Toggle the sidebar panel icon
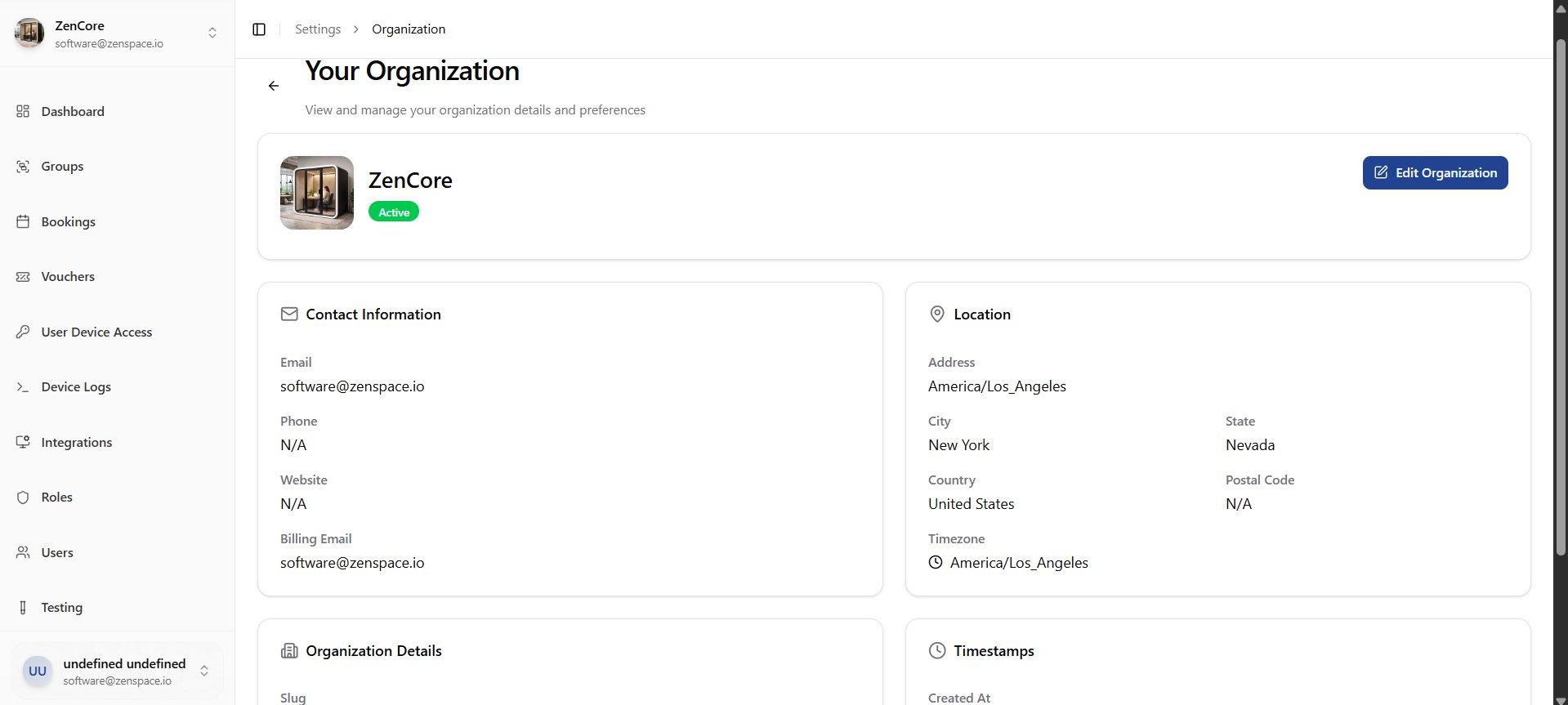 (x=259, y=29)
